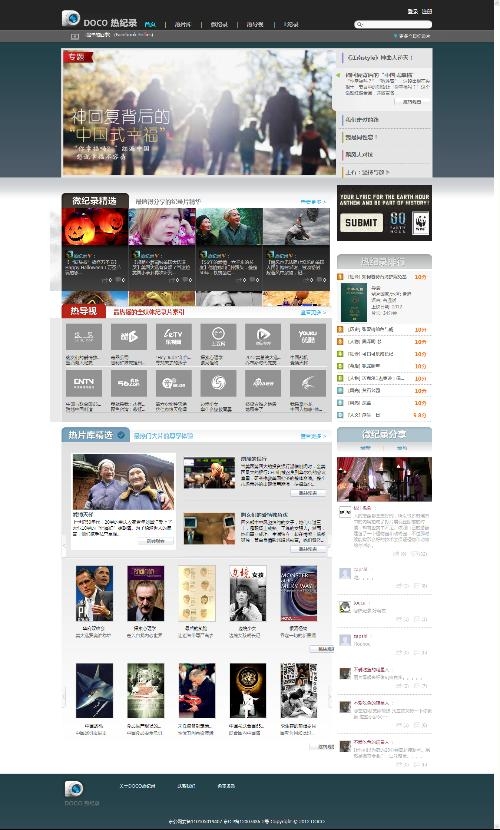Click the DOCO logo in the header
The image size is (500, 830).
(x=99, y=20)
